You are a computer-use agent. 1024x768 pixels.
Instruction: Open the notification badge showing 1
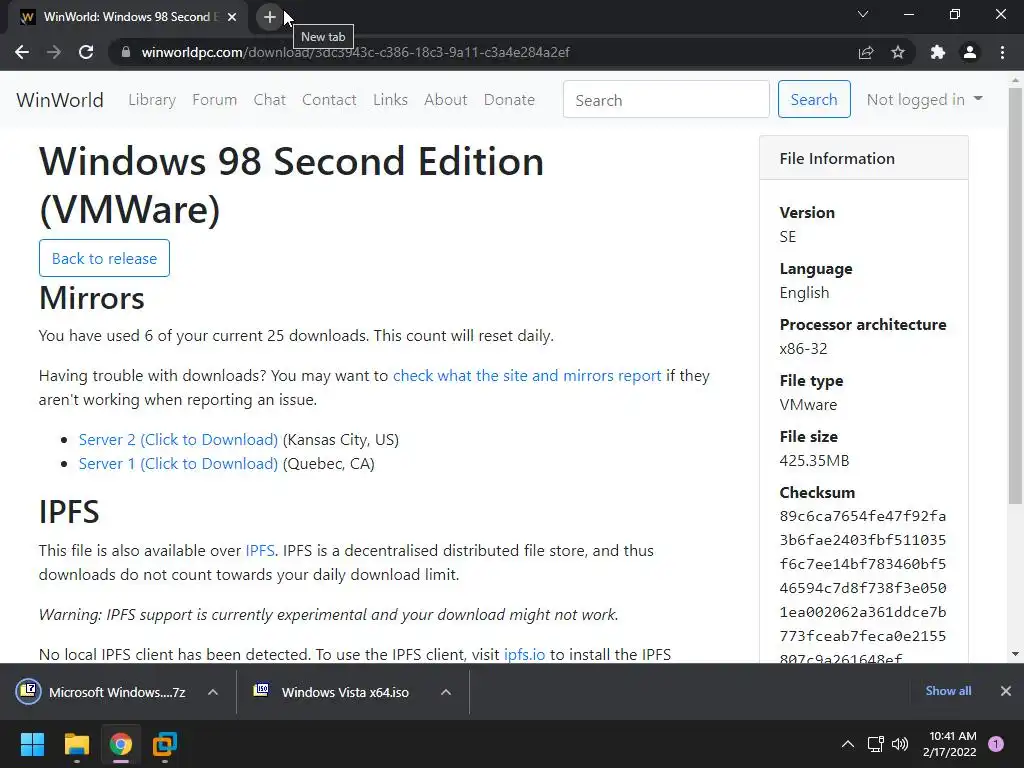pyautogui.click(x=996, y=744)
